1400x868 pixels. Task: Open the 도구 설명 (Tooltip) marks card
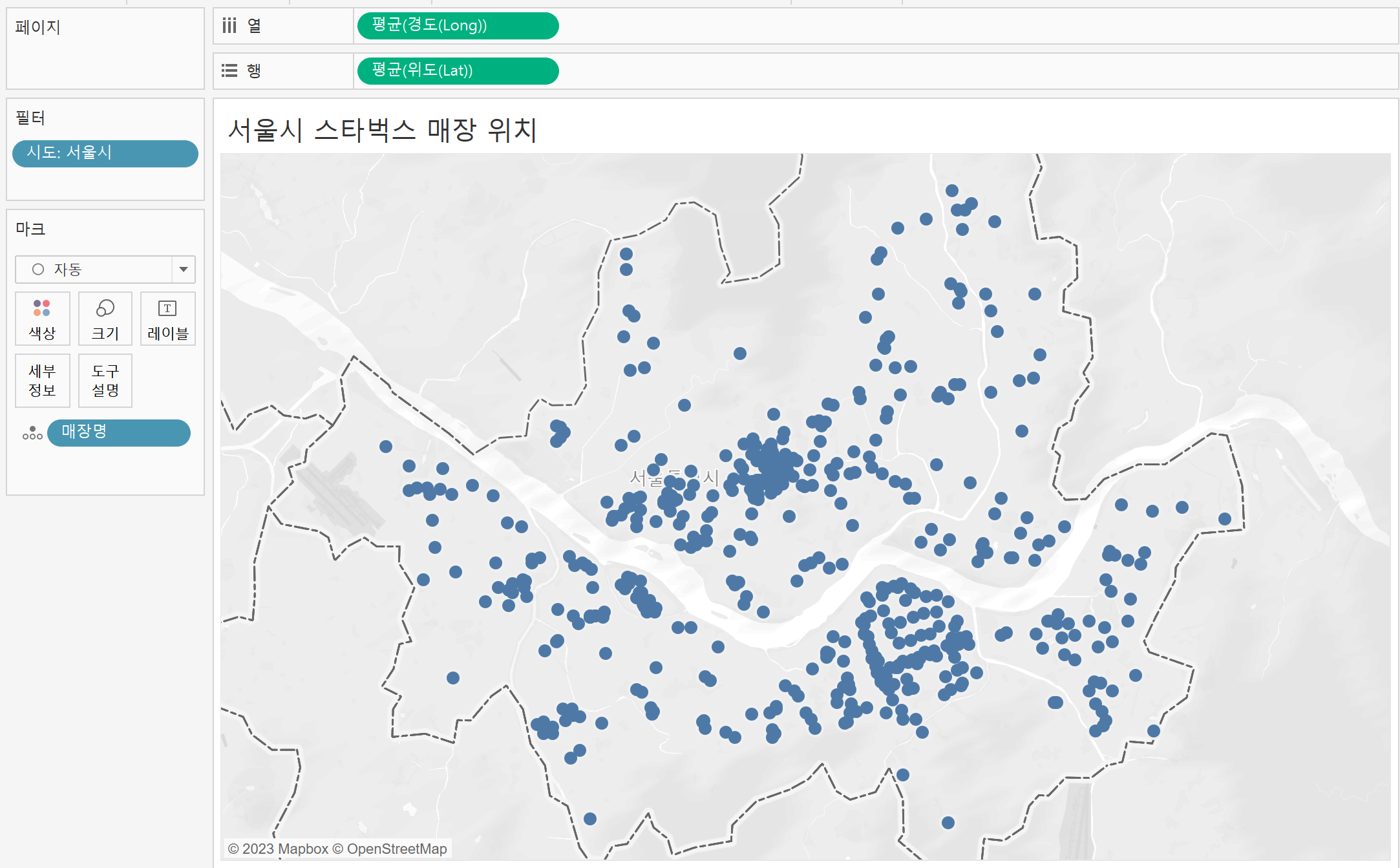pyautogui.click(x=105, y=381)
